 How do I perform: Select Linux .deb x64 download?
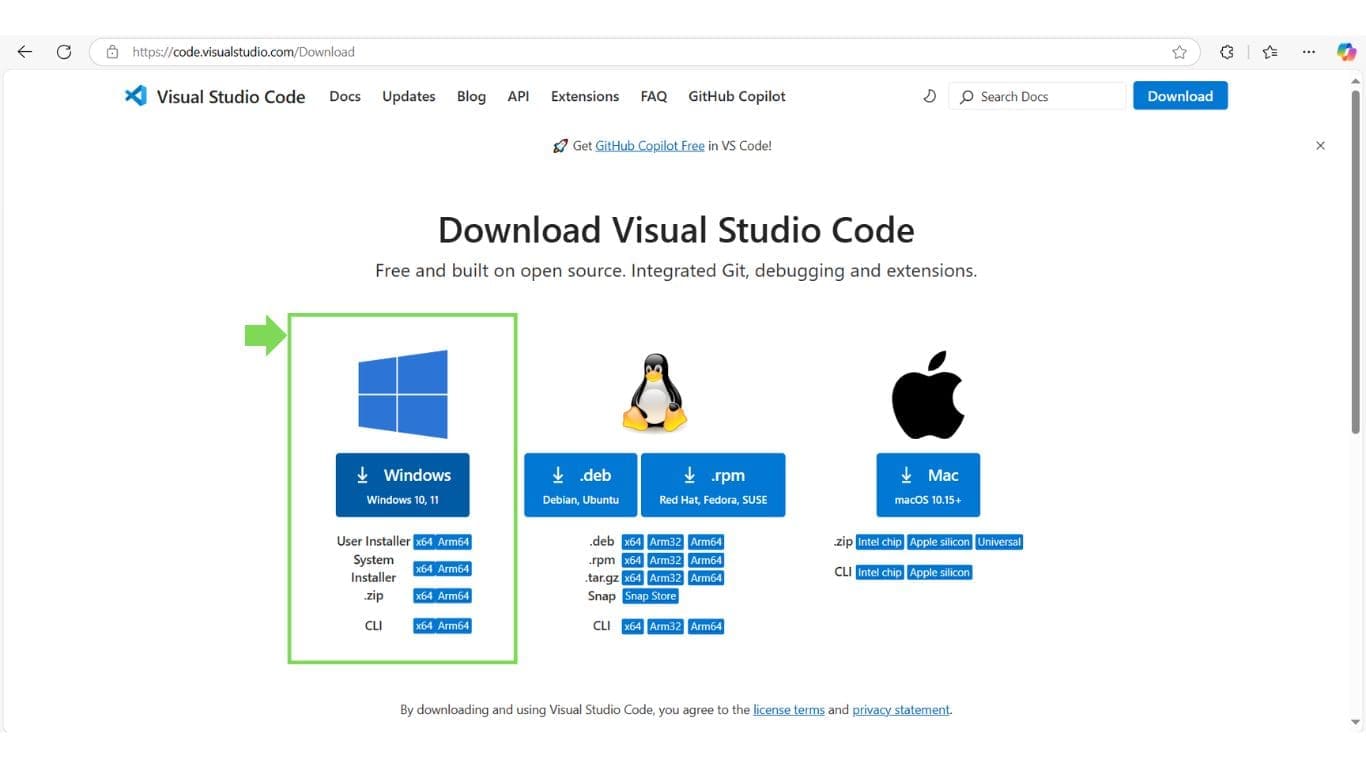[632, 542]
